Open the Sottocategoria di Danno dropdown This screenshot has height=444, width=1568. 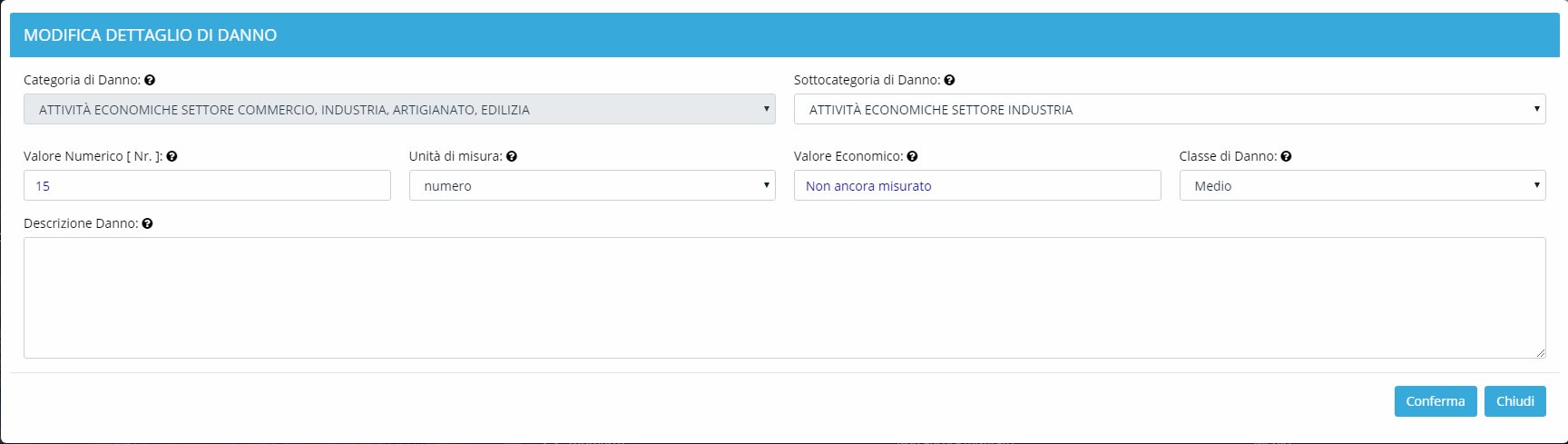(x=1169, y=110)
